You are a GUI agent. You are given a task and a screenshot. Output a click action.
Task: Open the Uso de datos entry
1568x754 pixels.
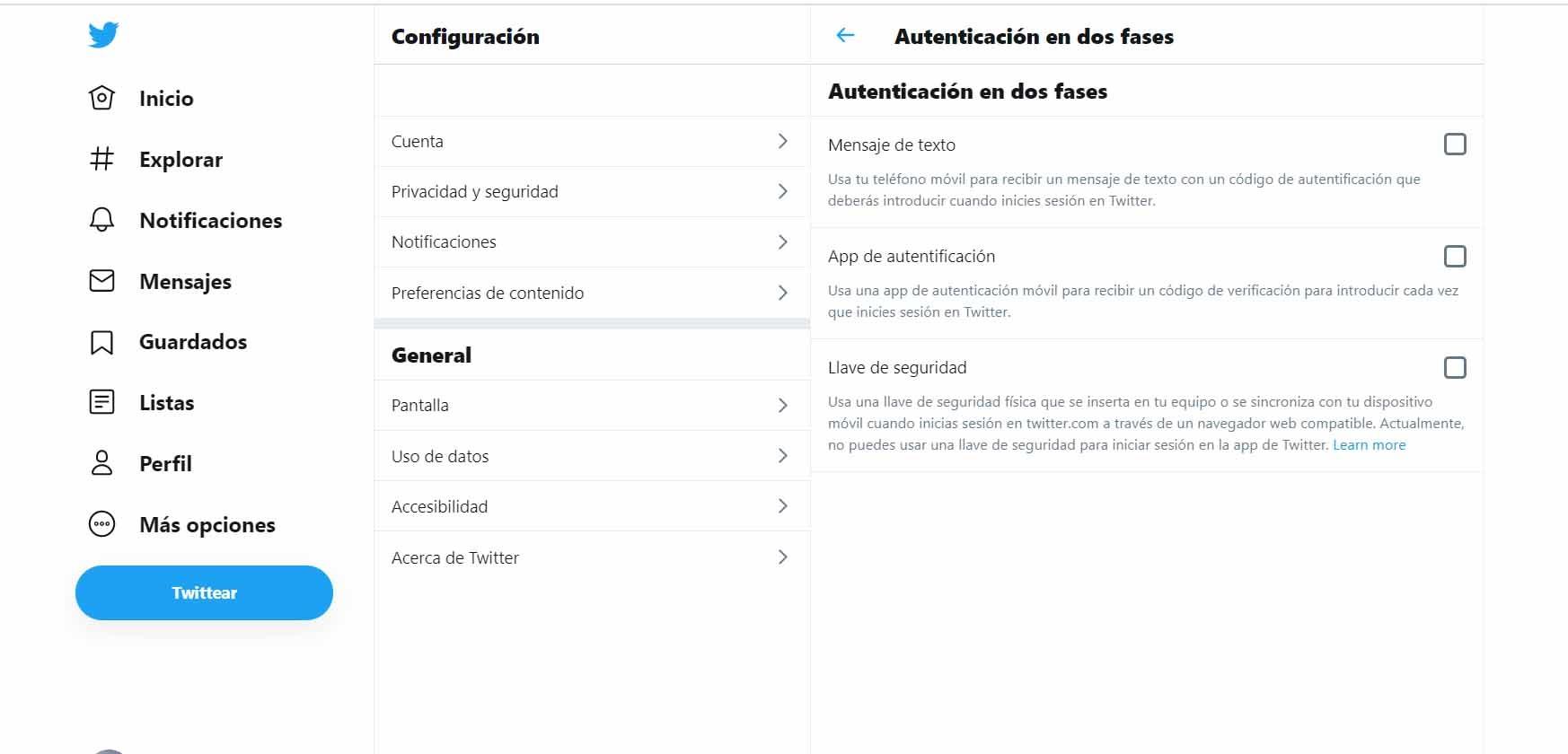point(440,456)
